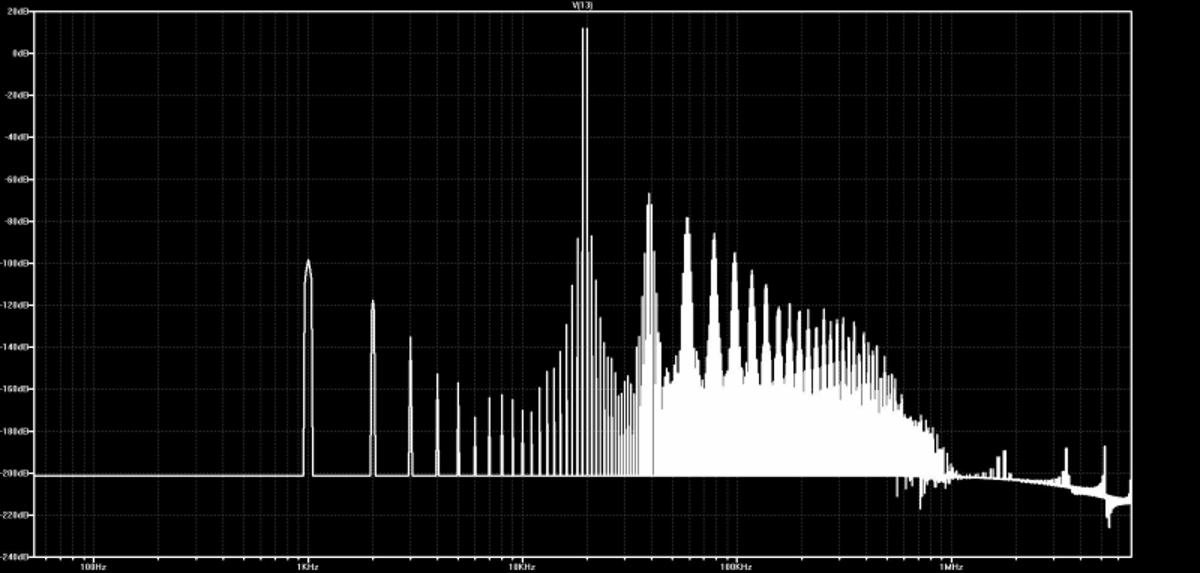
Task: Click the 1MHz frequency label
Action: [950, 566]
